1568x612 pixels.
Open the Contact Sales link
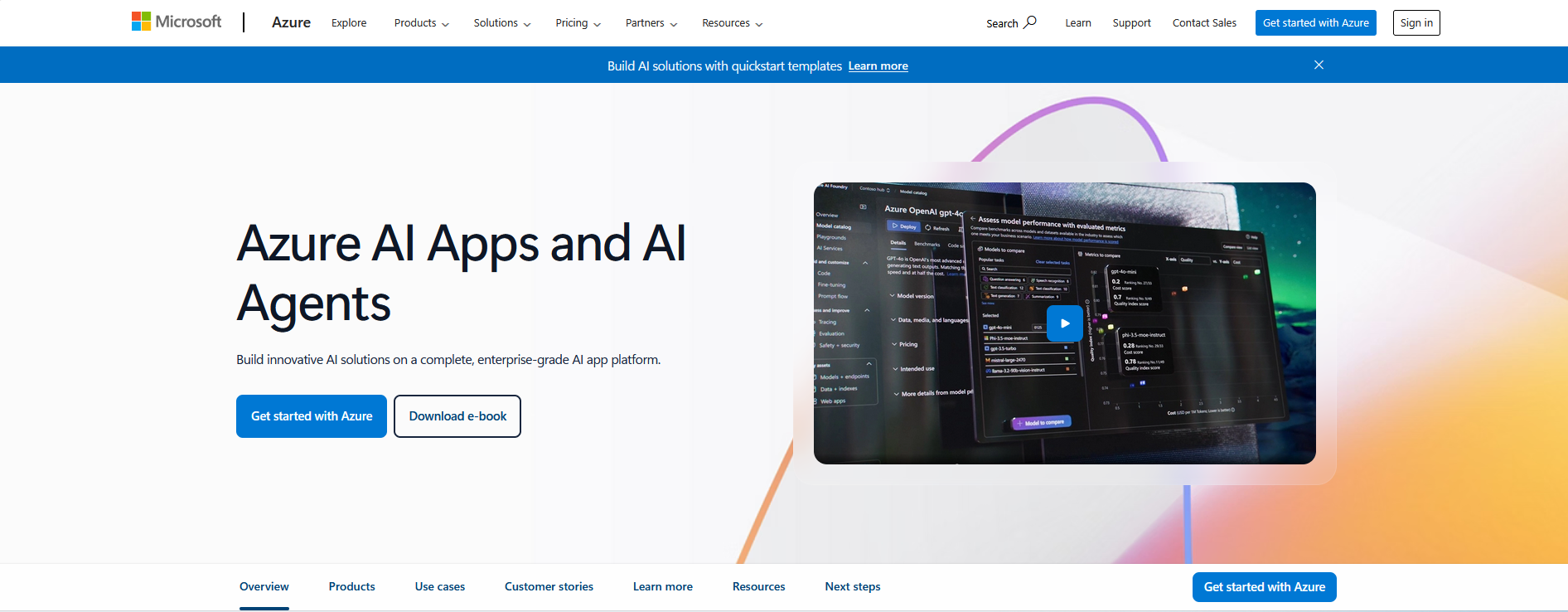1204,23
